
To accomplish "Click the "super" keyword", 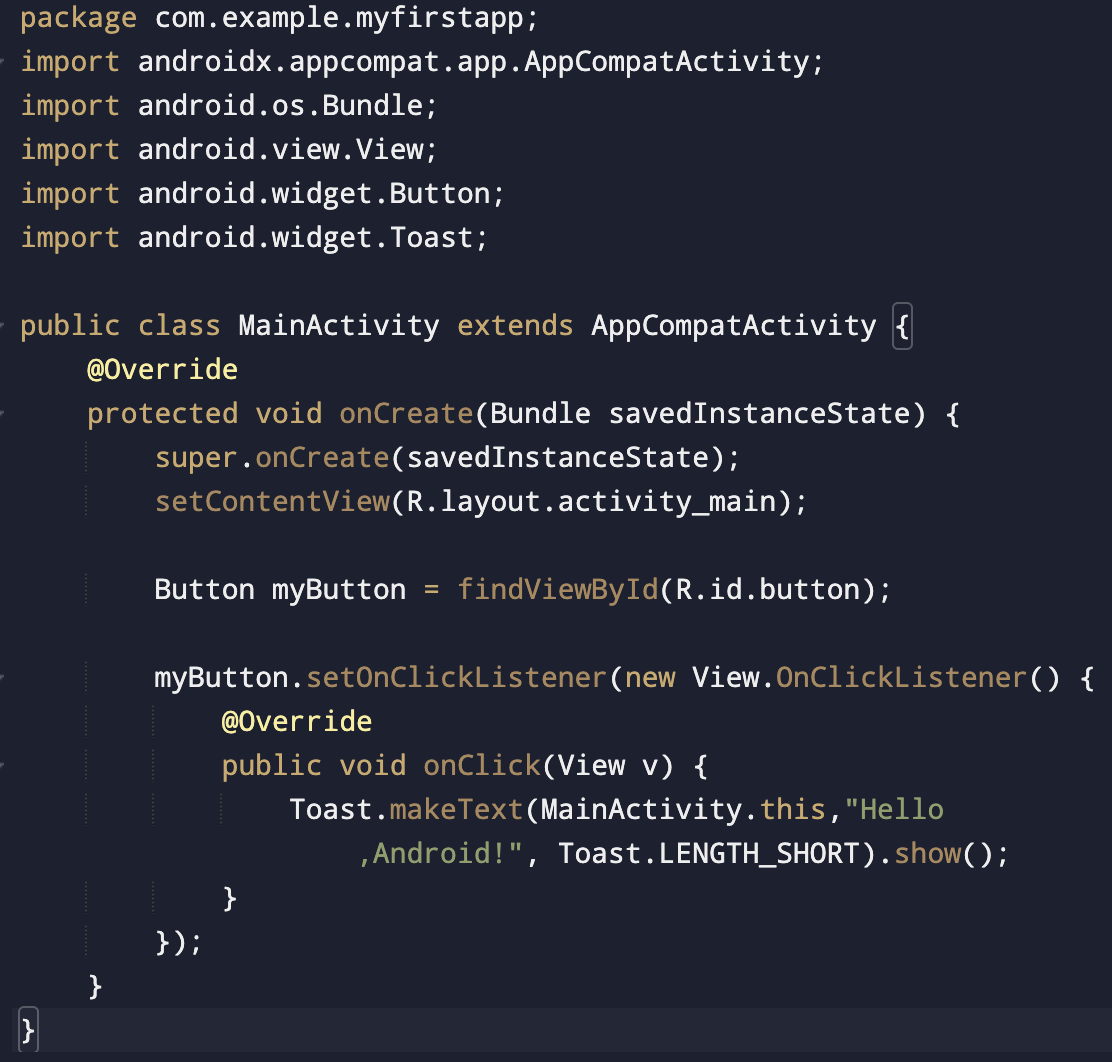I will point(196,458).
